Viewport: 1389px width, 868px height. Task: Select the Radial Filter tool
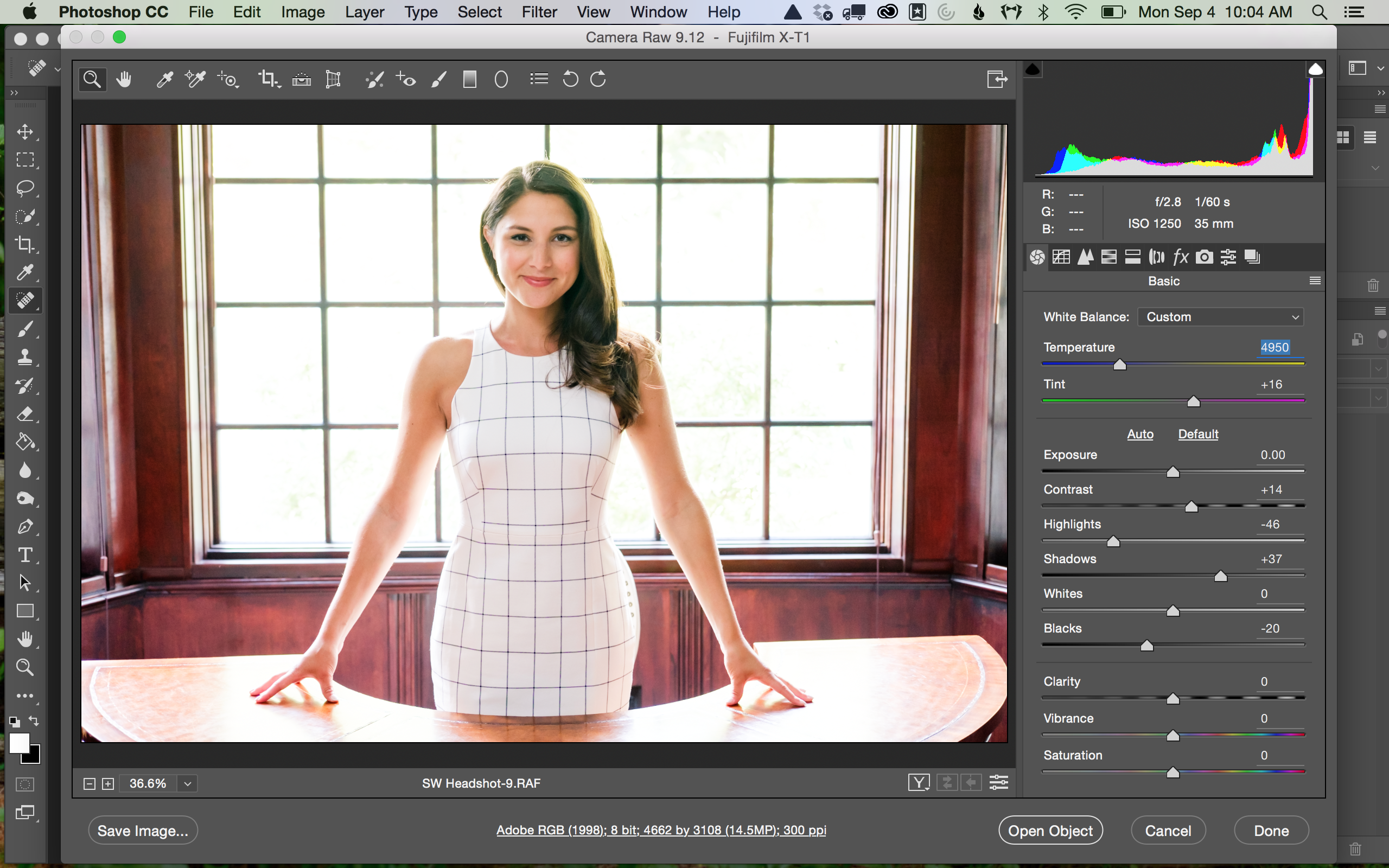coord(501,79)
